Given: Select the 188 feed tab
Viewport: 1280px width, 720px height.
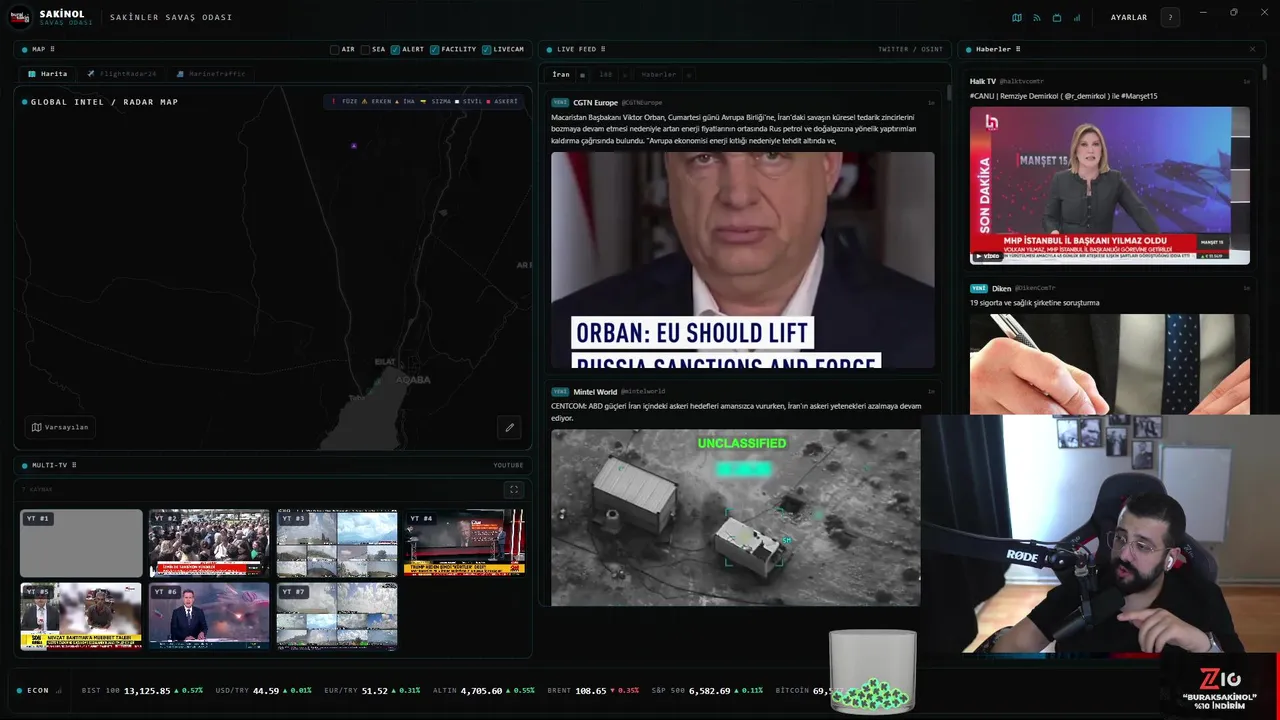Looking at the screenshot, I should click(x=606, y=74).
